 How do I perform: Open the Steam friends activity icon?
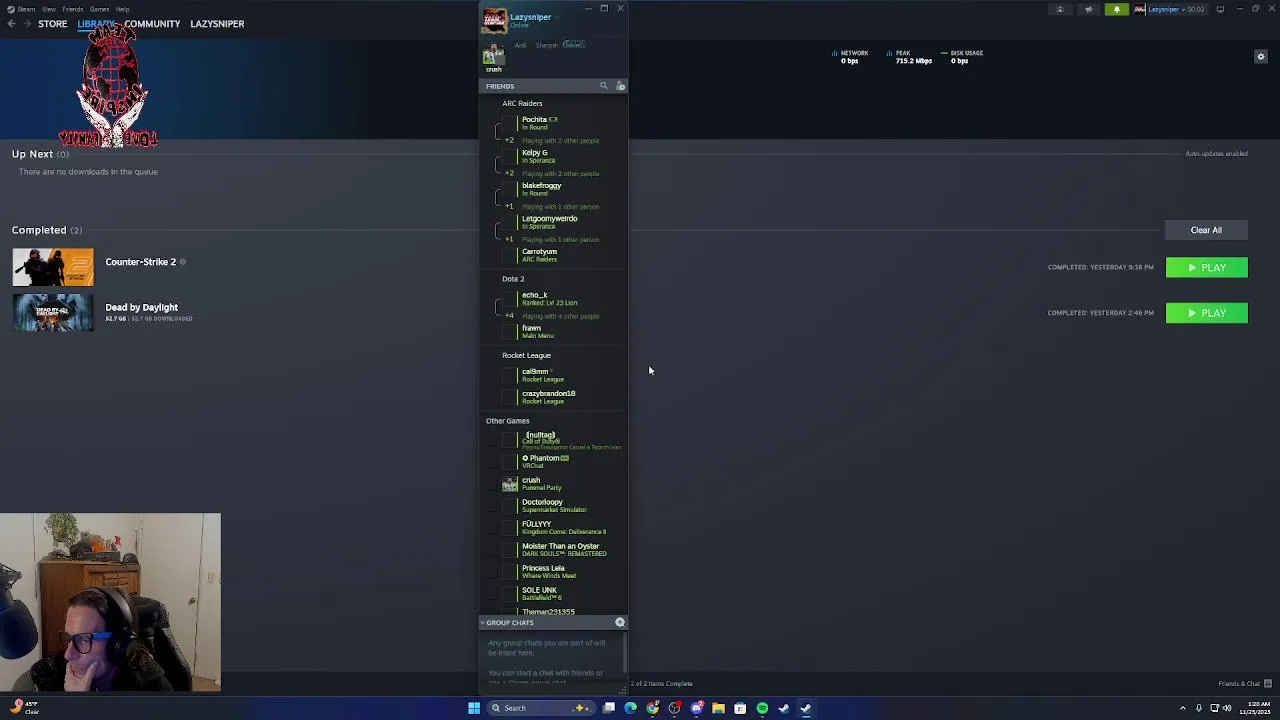pos(1060,9)
